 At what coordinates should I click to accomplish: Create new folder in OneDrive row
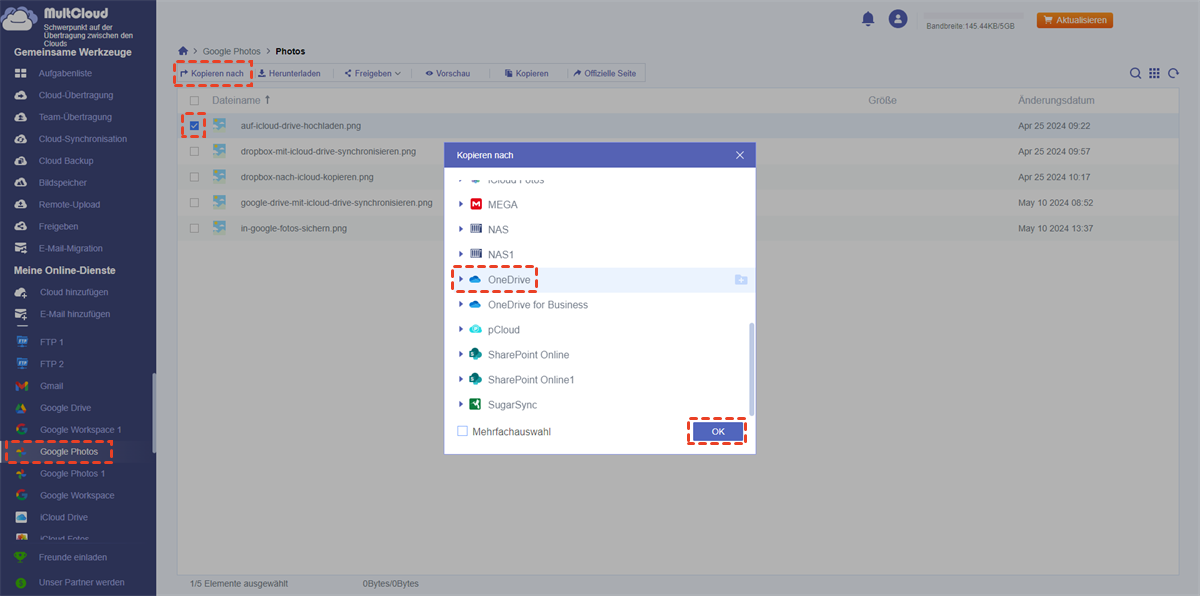740,280
